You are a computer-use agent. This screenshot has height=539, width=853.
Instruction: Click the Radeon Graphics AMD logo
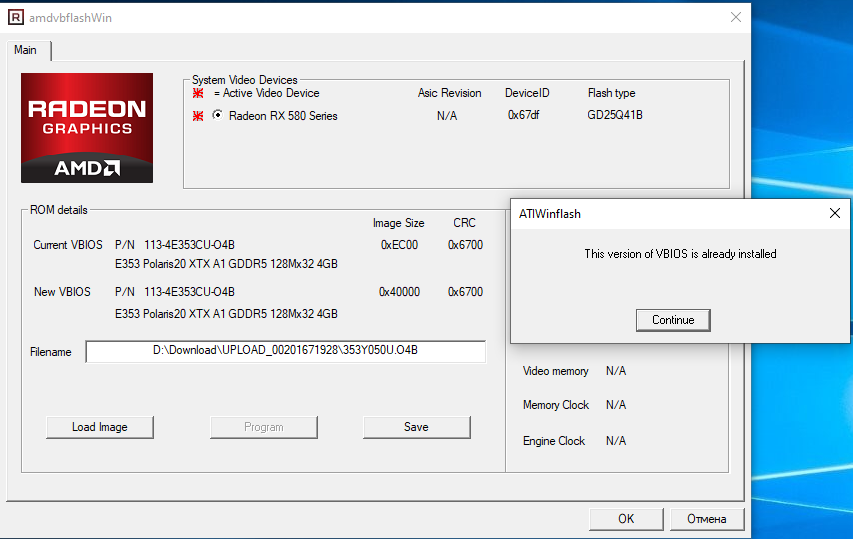[87, 128]
